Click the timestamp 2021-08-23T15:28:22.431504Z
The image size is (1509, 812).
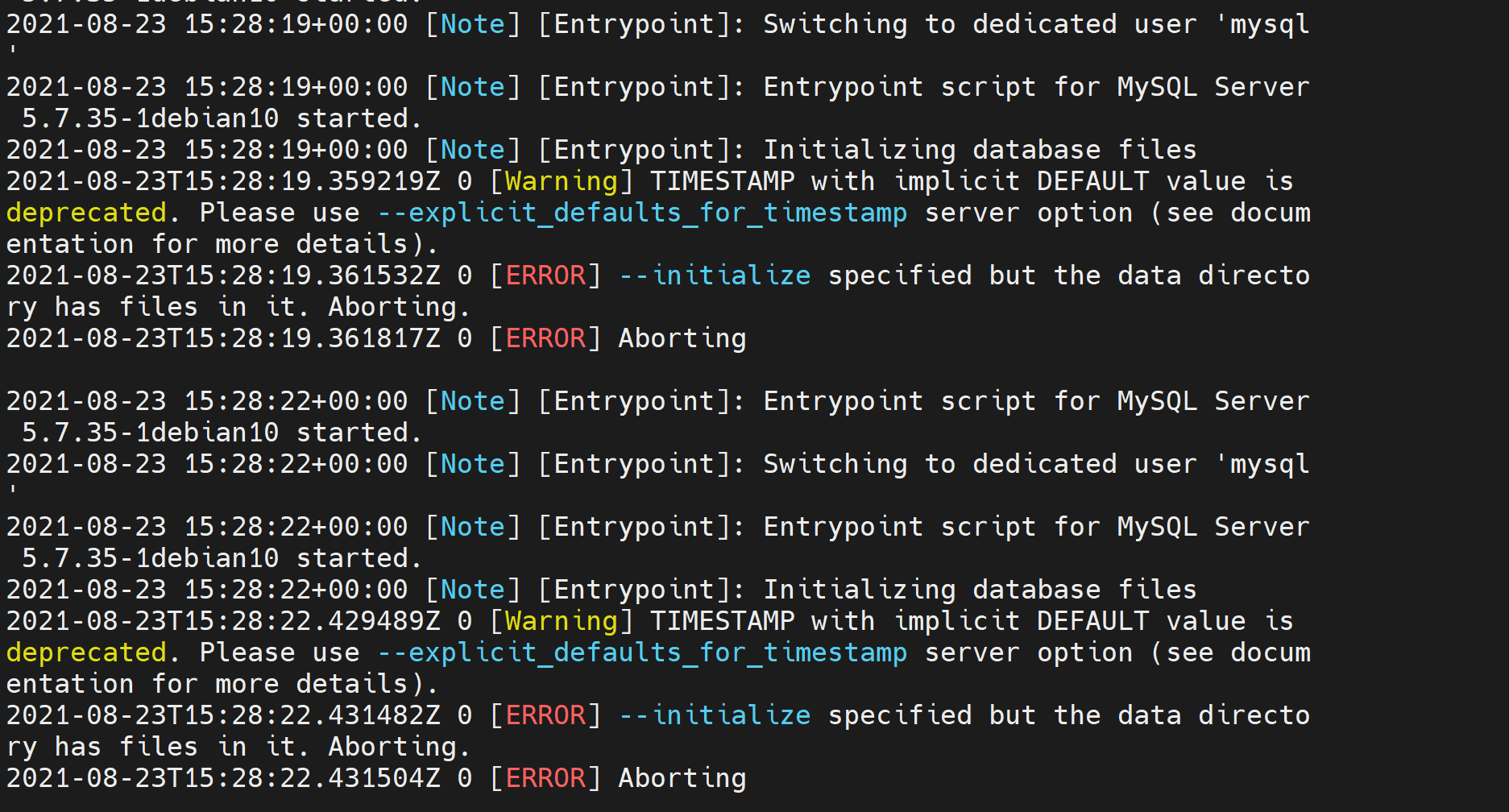(224, 778)
